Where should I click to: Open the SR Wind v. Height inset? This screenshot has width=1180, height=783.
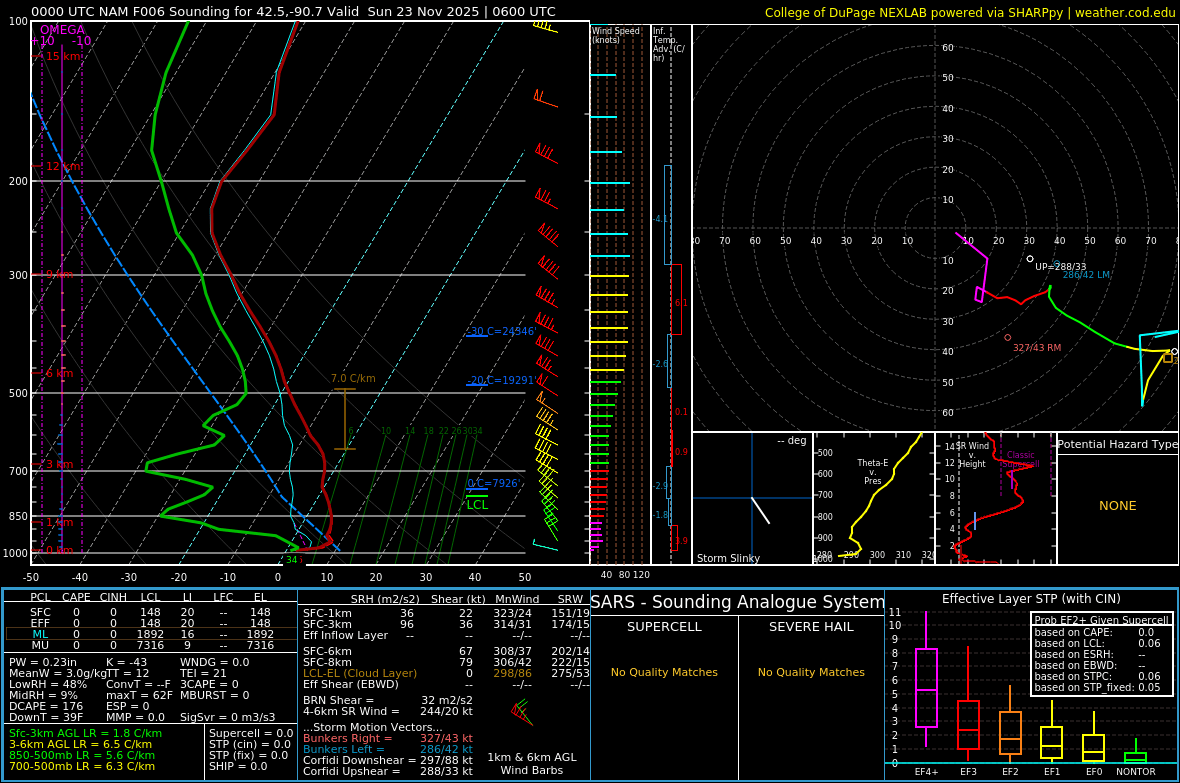(996, 498)
